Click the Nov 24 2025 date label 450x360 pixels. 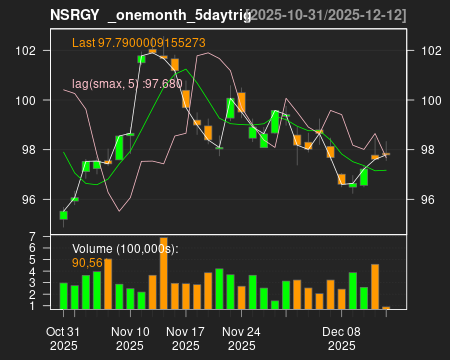tap(241, 339)
